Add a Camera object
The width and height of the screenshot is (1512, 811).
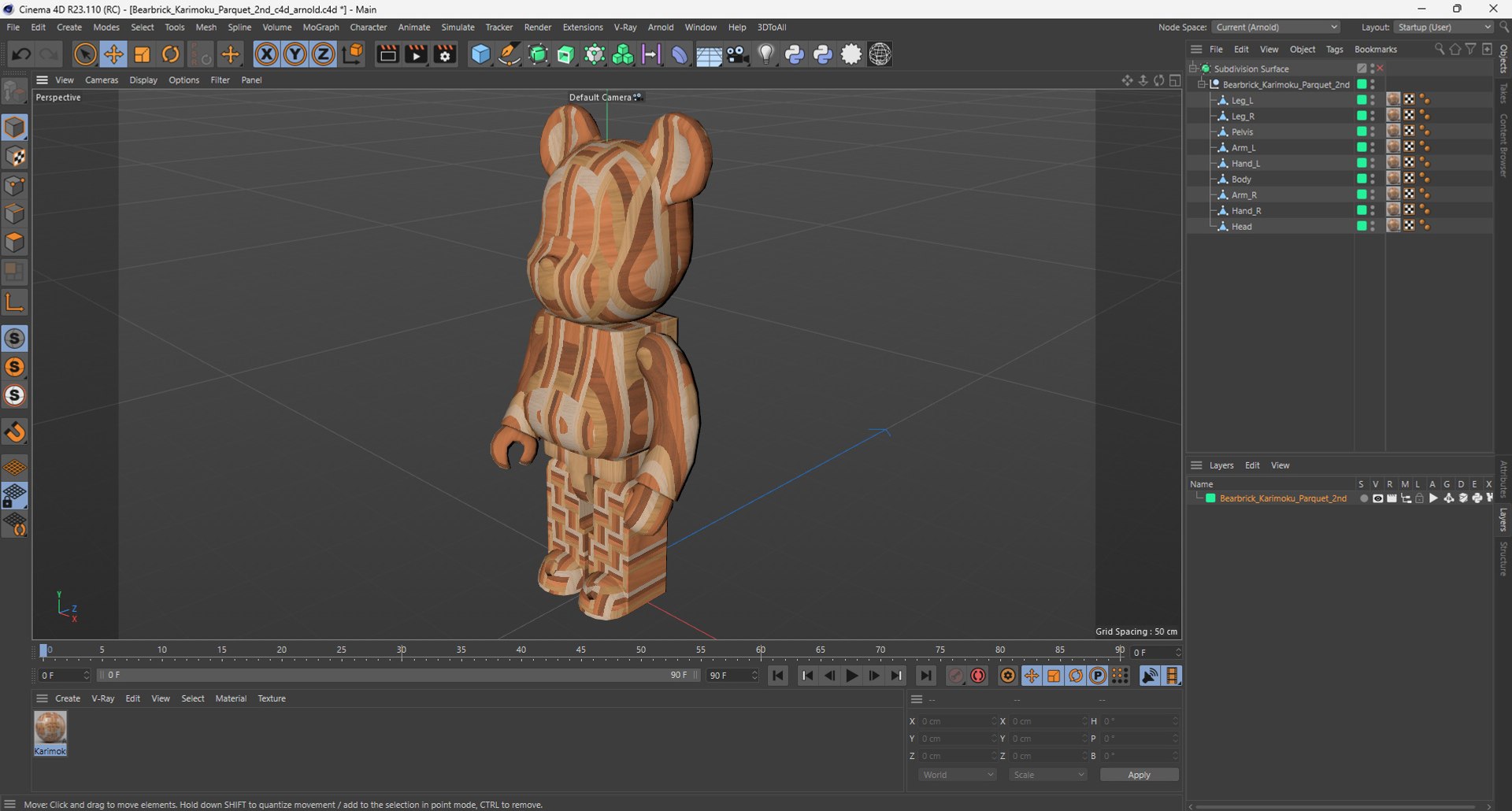738,54
